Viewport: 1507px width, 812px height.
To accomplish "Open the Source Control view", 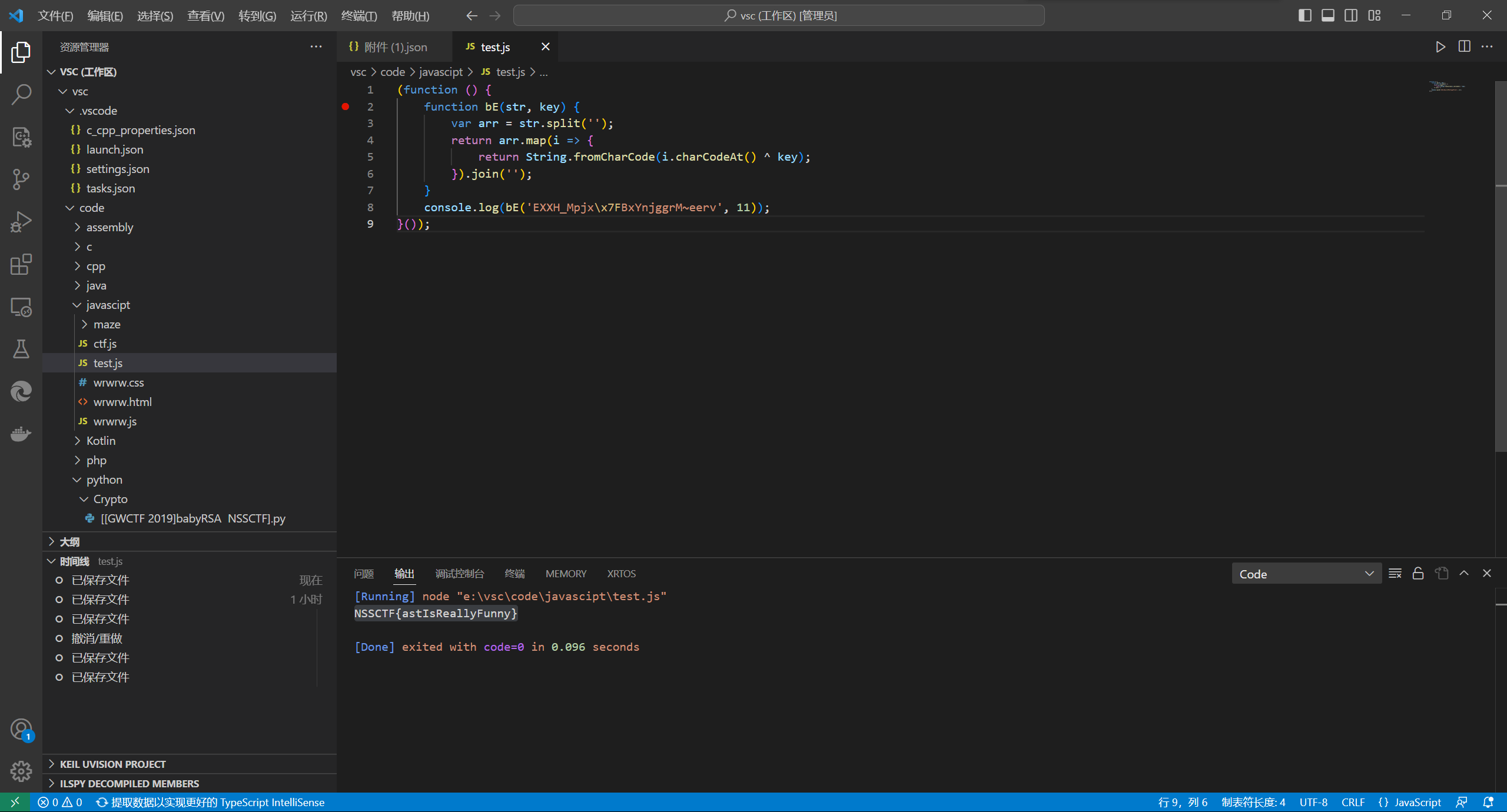I will click(21, 179).
